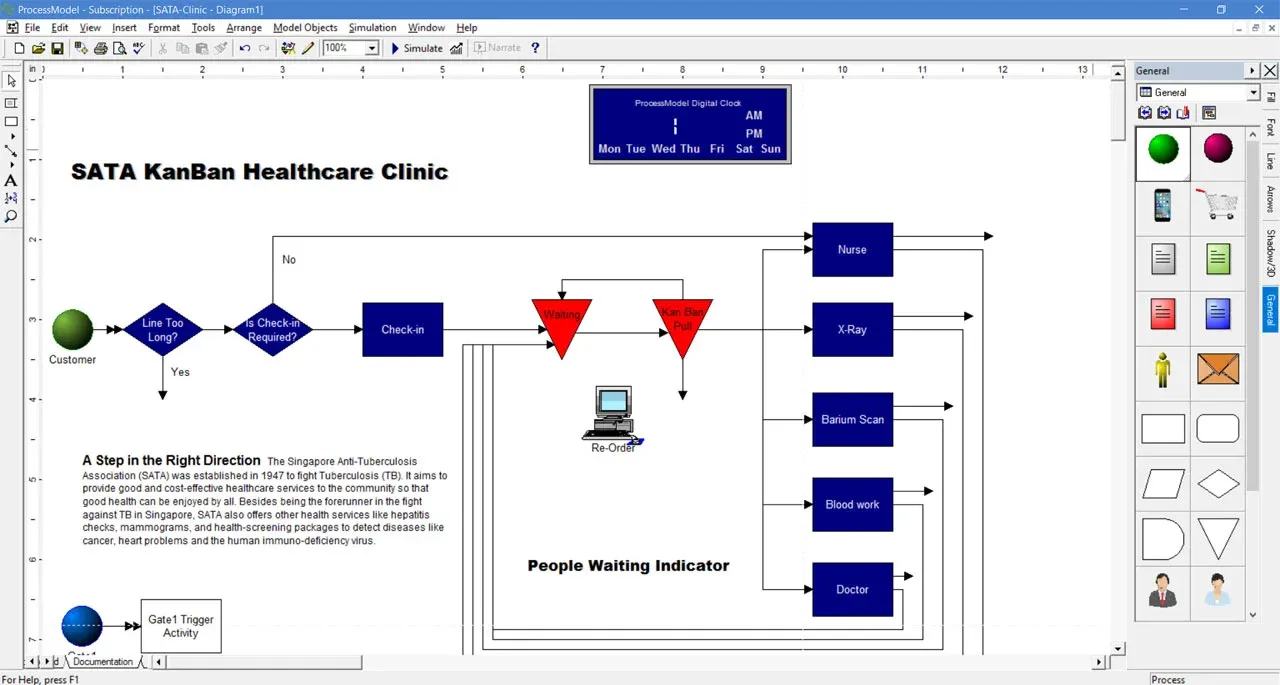The image size is (1280, 685).
Task: Start the simulation with Simulate button
Action: click(x=416, y=48)
